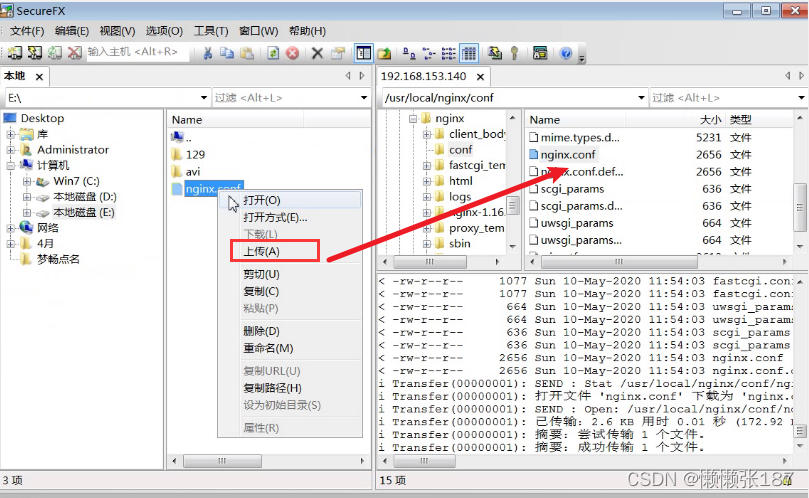Click the Copy toolbar icon

point(227,53)
